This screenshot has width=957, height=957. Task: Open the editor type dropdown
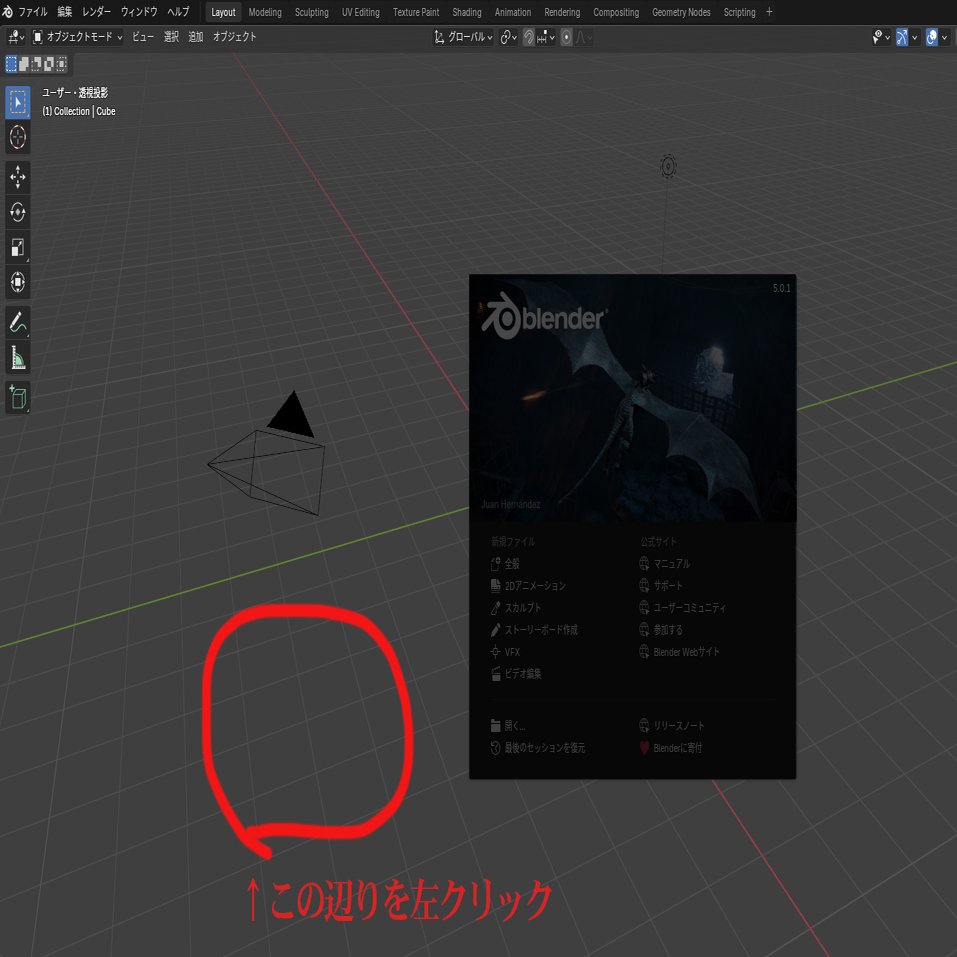(16, 37)
